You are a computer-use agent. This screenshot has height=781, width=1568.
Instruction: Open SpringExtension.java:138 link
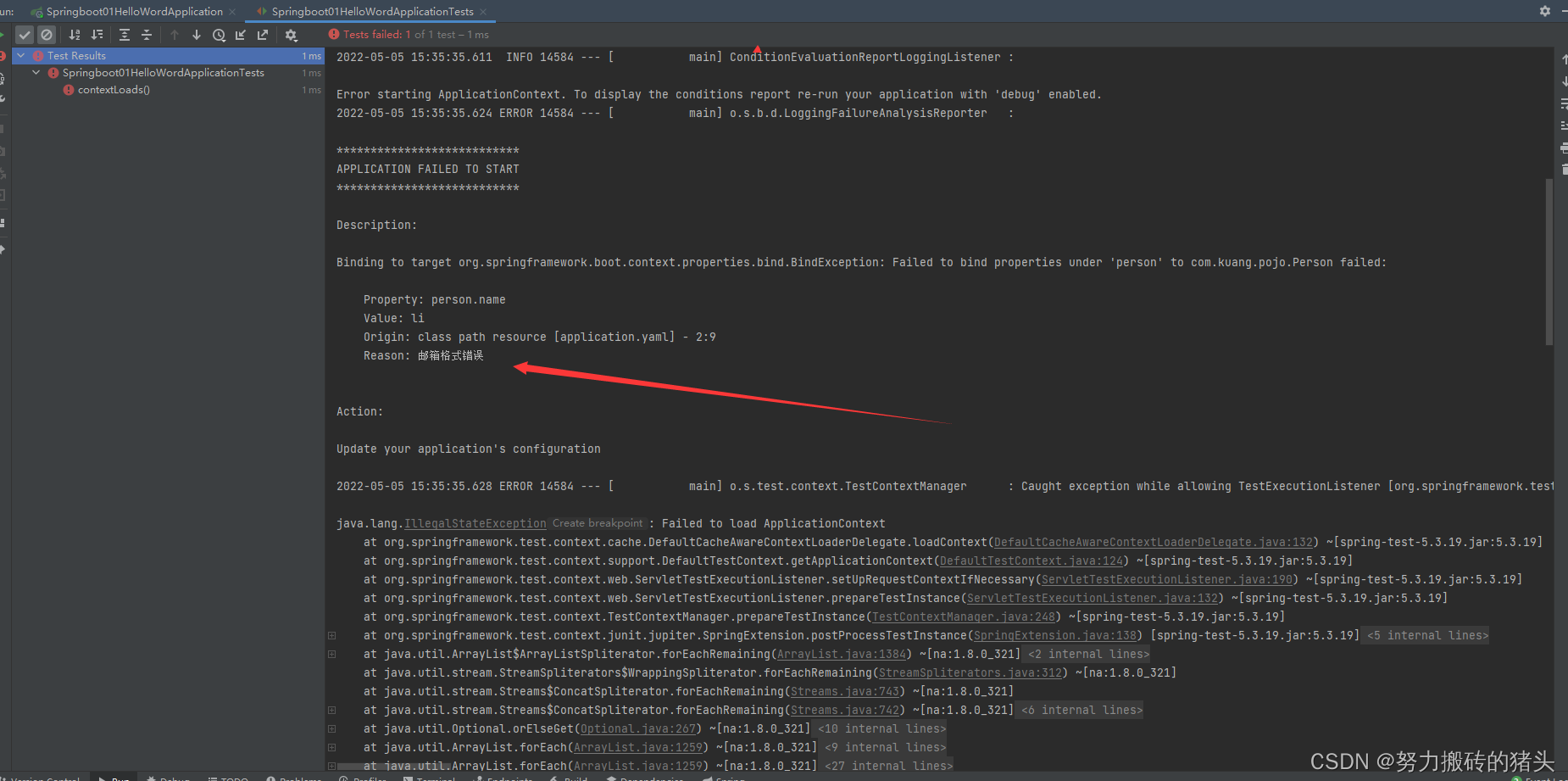click(x=1055, y=636)
